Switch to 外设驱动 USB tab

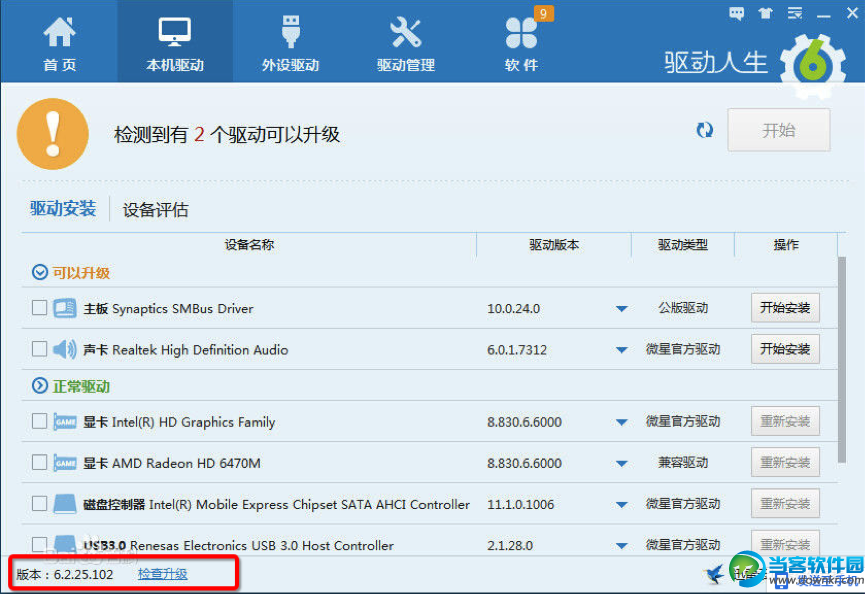290,43
